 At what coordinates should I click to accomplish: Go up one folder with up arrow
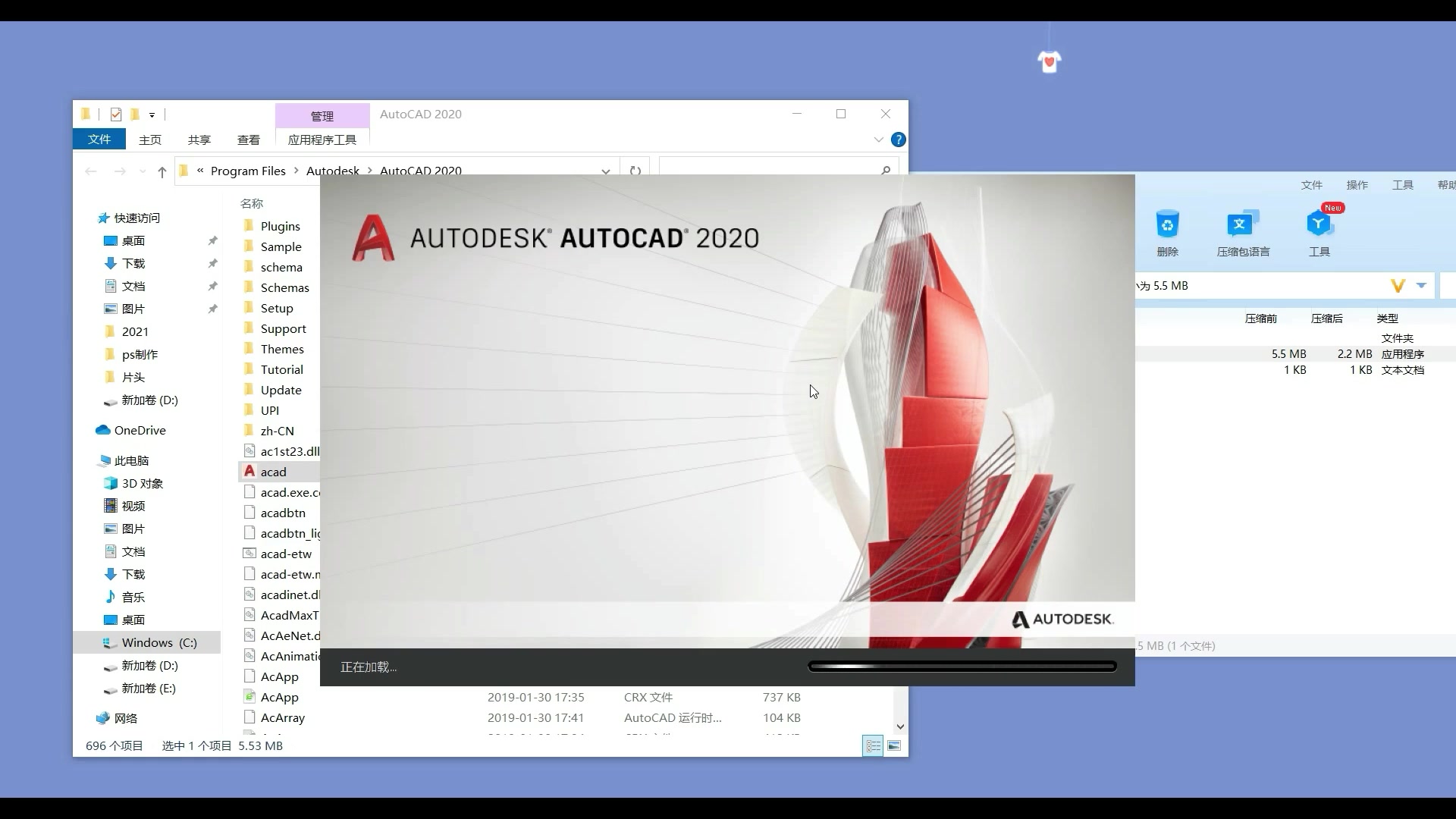pos(162,172)
